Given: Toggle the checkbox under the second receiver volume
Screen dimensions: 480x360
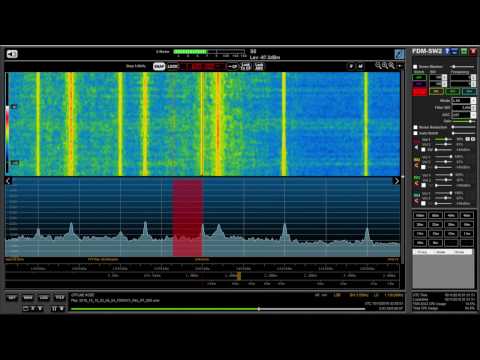Looking at the screenshot, I should [x=423, y=167].
